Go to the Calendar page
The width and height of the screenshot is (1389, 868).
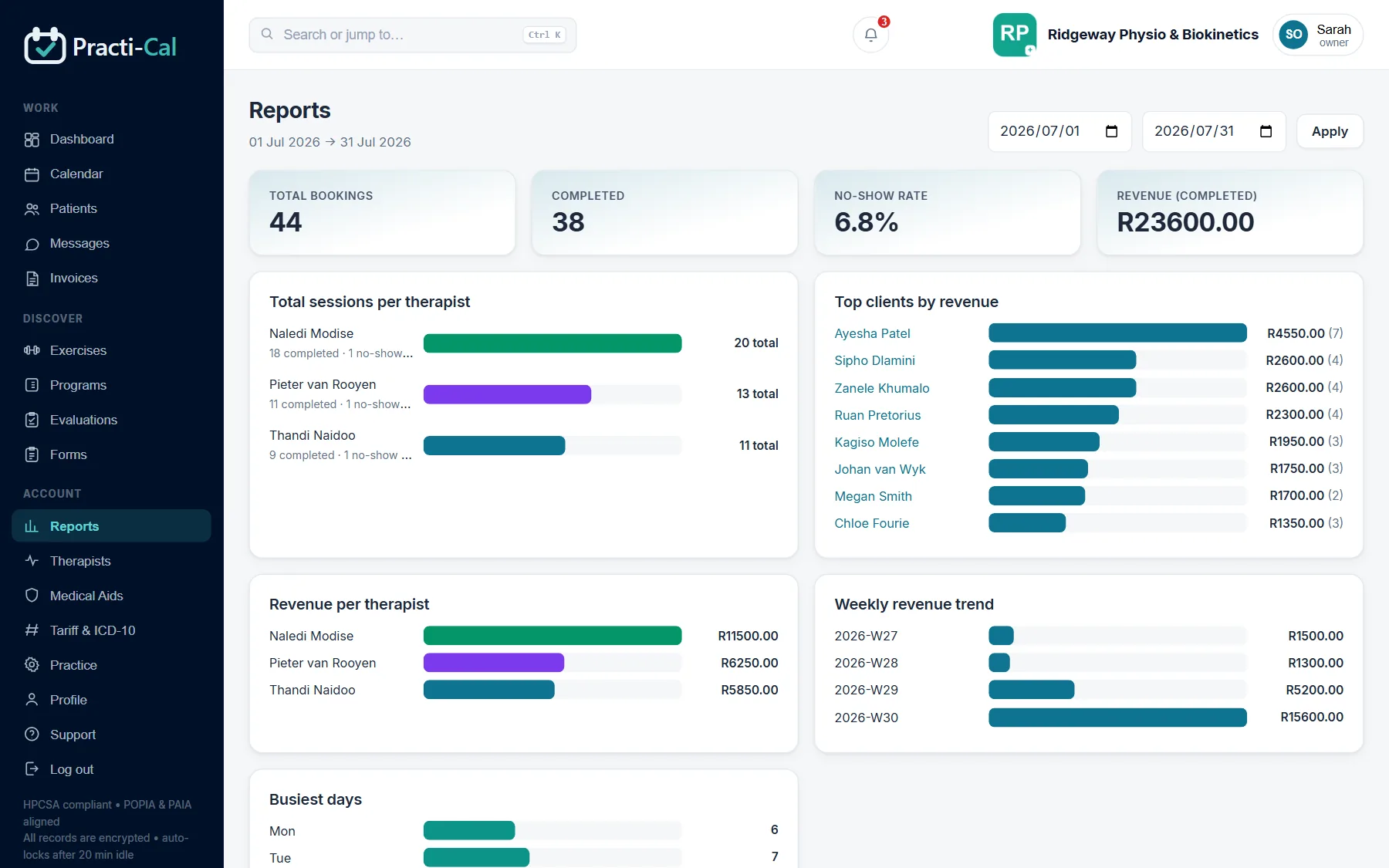pyautogui.click(x=111, y=174)
